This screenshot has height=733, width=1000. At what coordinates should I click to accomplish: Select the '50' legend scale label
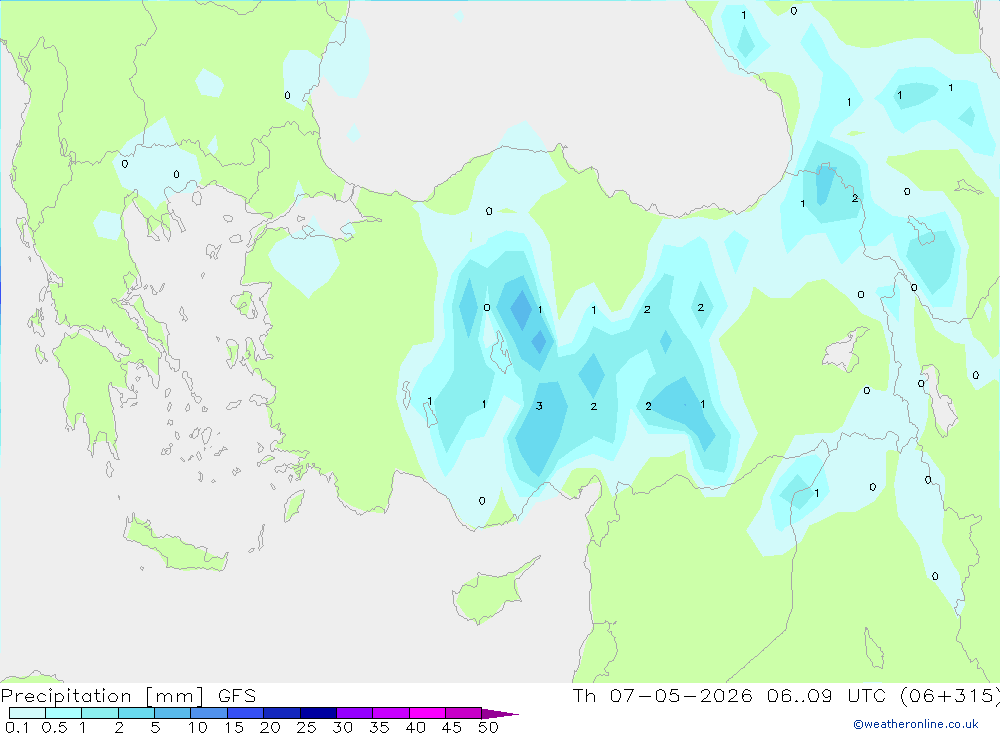489,727
